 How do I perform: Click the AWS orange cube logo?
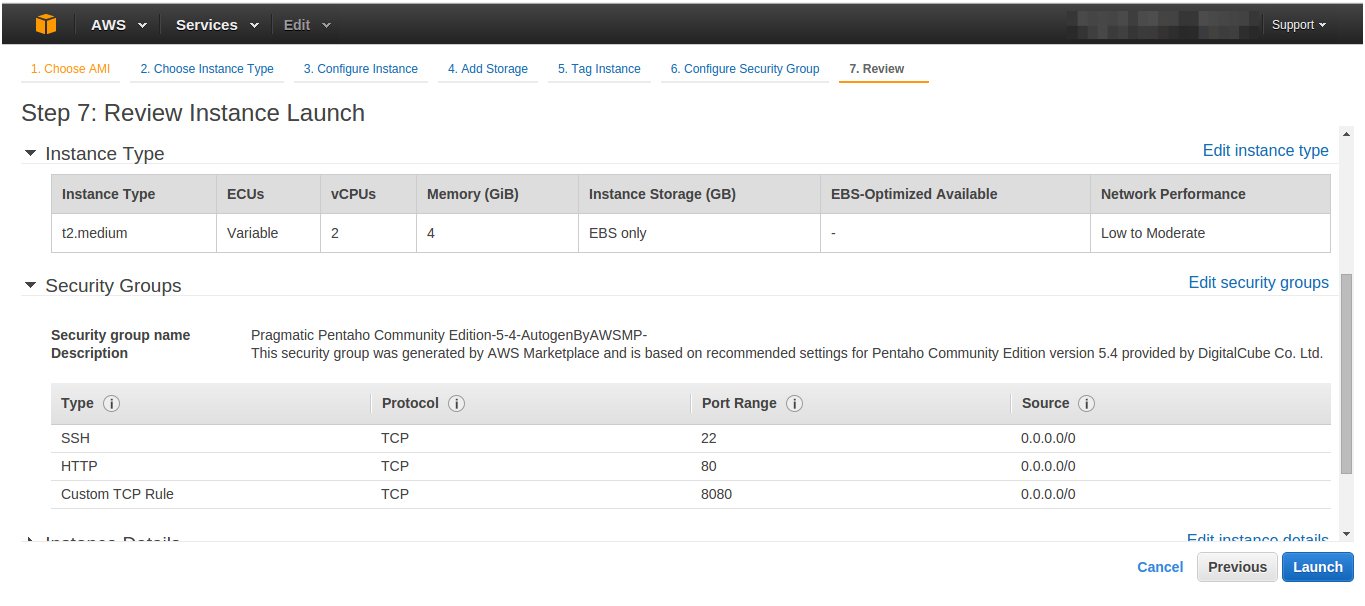[46, 23]
